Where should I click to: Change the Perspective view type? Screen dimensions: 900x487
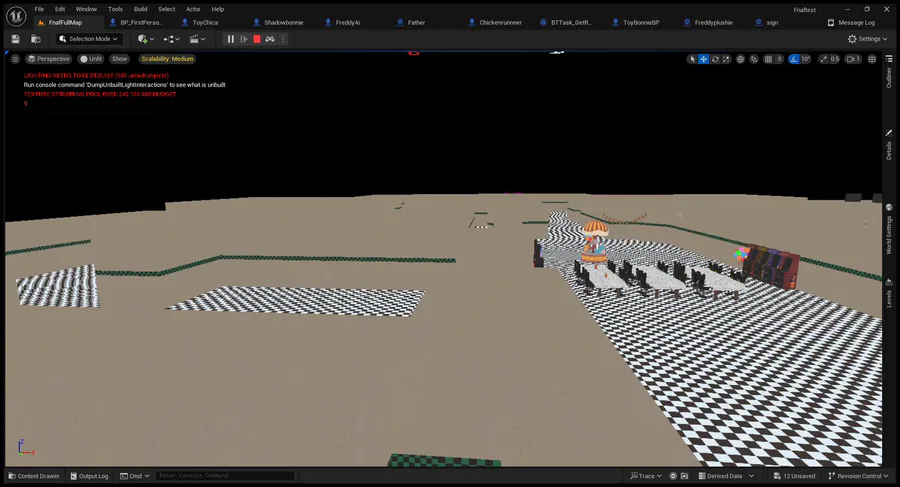click(x=48, y=59)
